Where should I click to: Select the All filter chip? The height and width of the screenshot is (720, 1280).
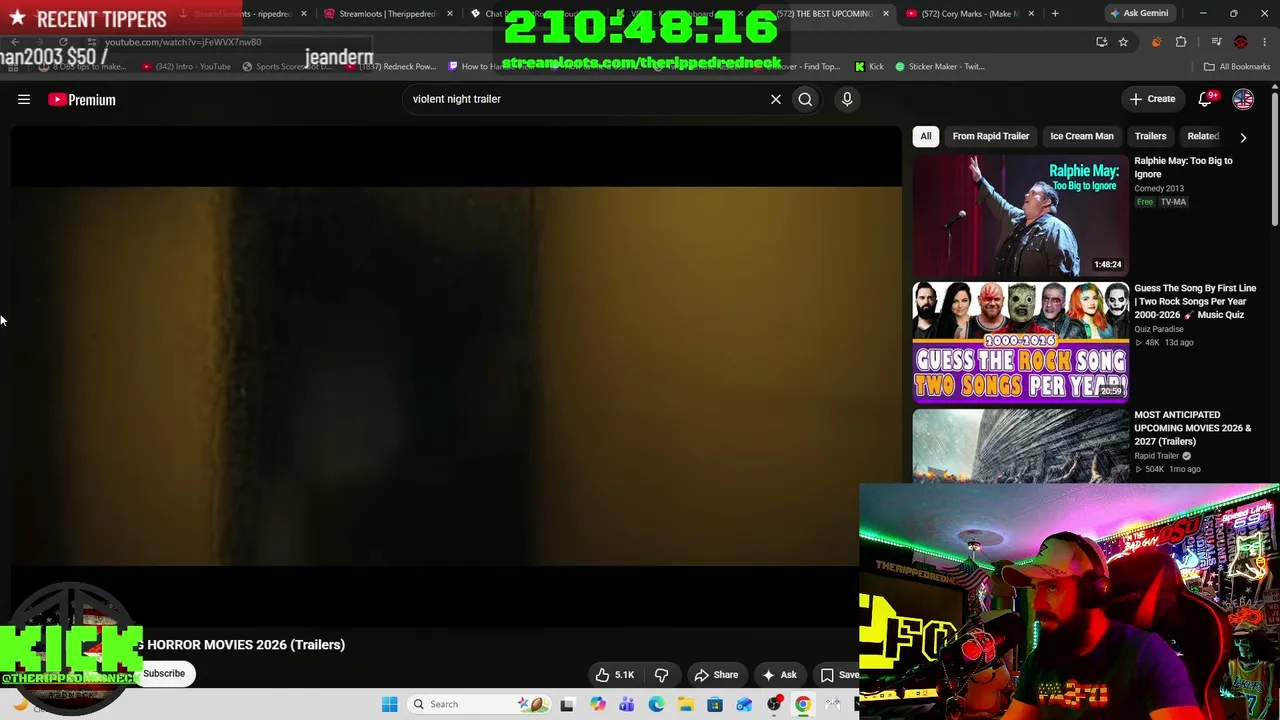click(926, 136)
